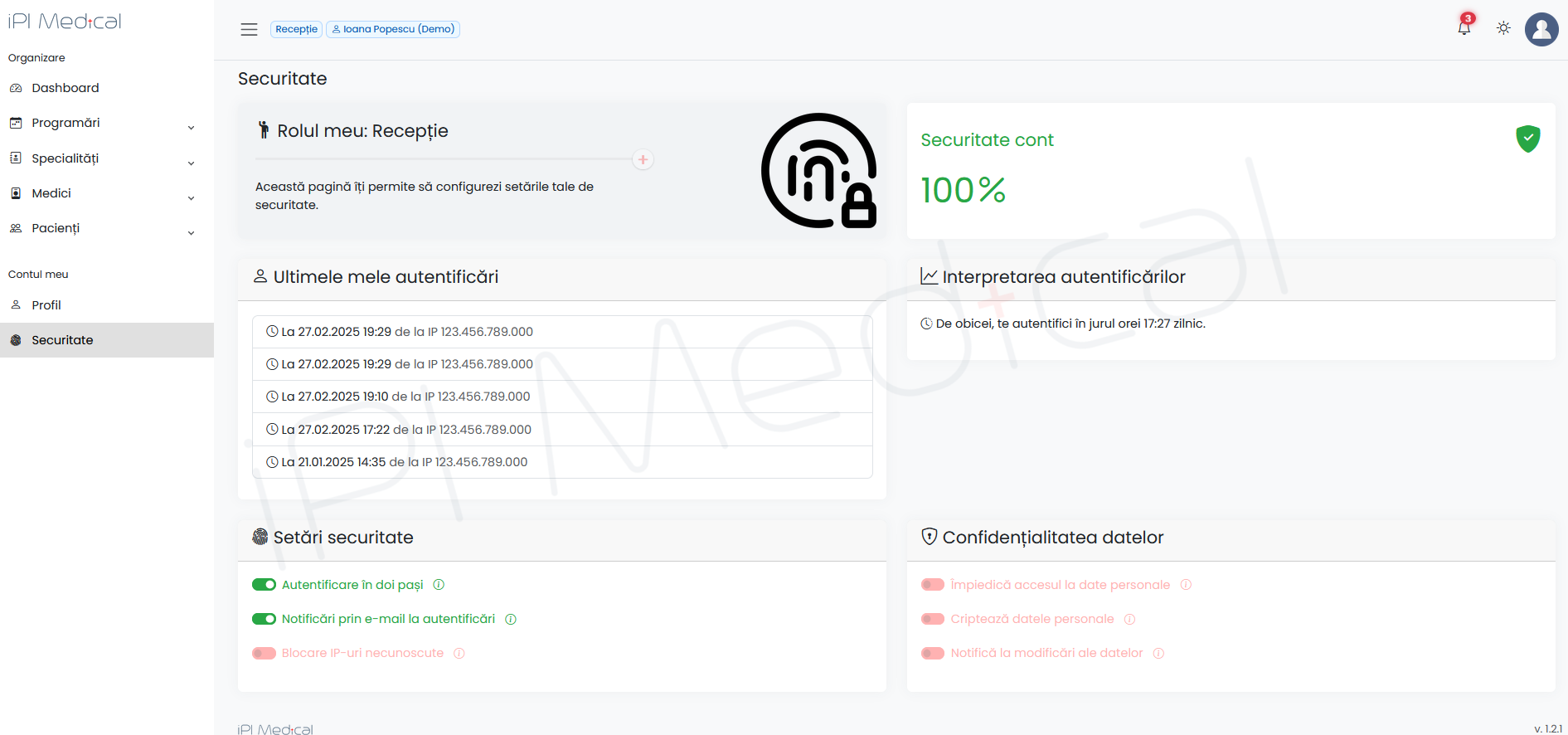Open Profil from the sidebar
The width and height of the screenshot is (1568, 735).
(x=46, y=305)
